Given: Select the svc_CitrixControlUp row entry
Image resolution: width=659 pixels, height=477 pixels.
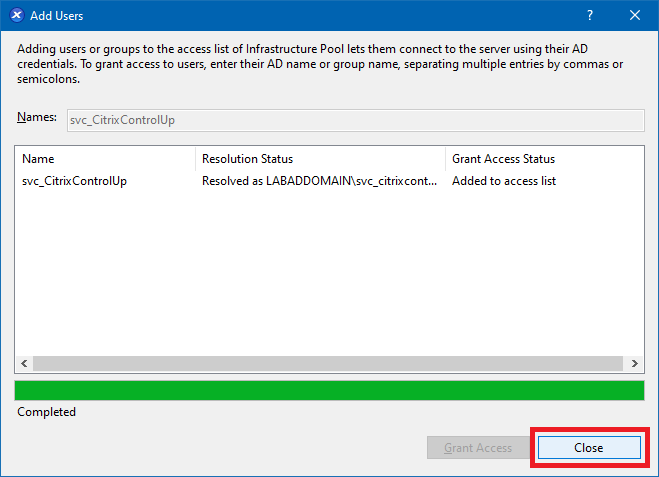Looking at the screenshot, I should (x=74, y=181).
